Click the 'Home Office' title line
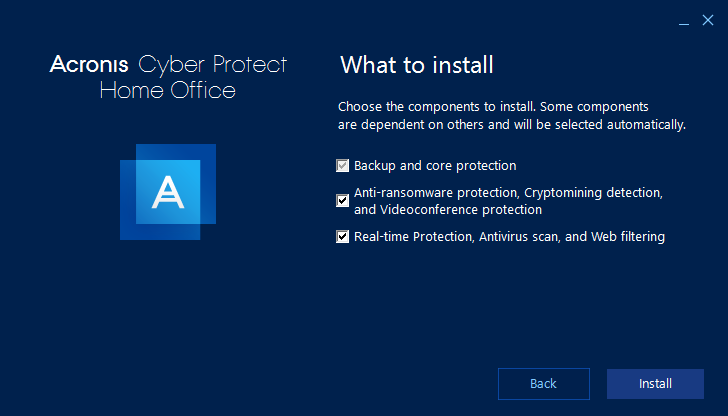 [x=168, y=90]
